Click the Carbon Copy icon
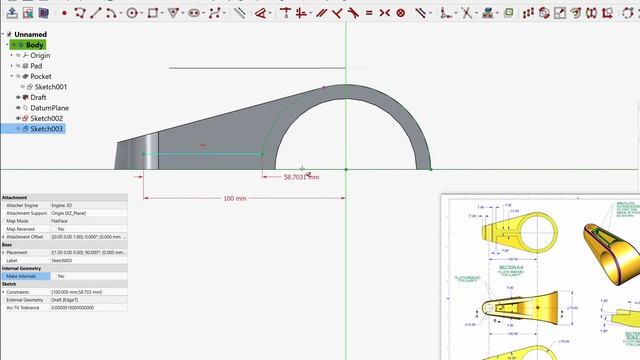 (x=509, y=13)
